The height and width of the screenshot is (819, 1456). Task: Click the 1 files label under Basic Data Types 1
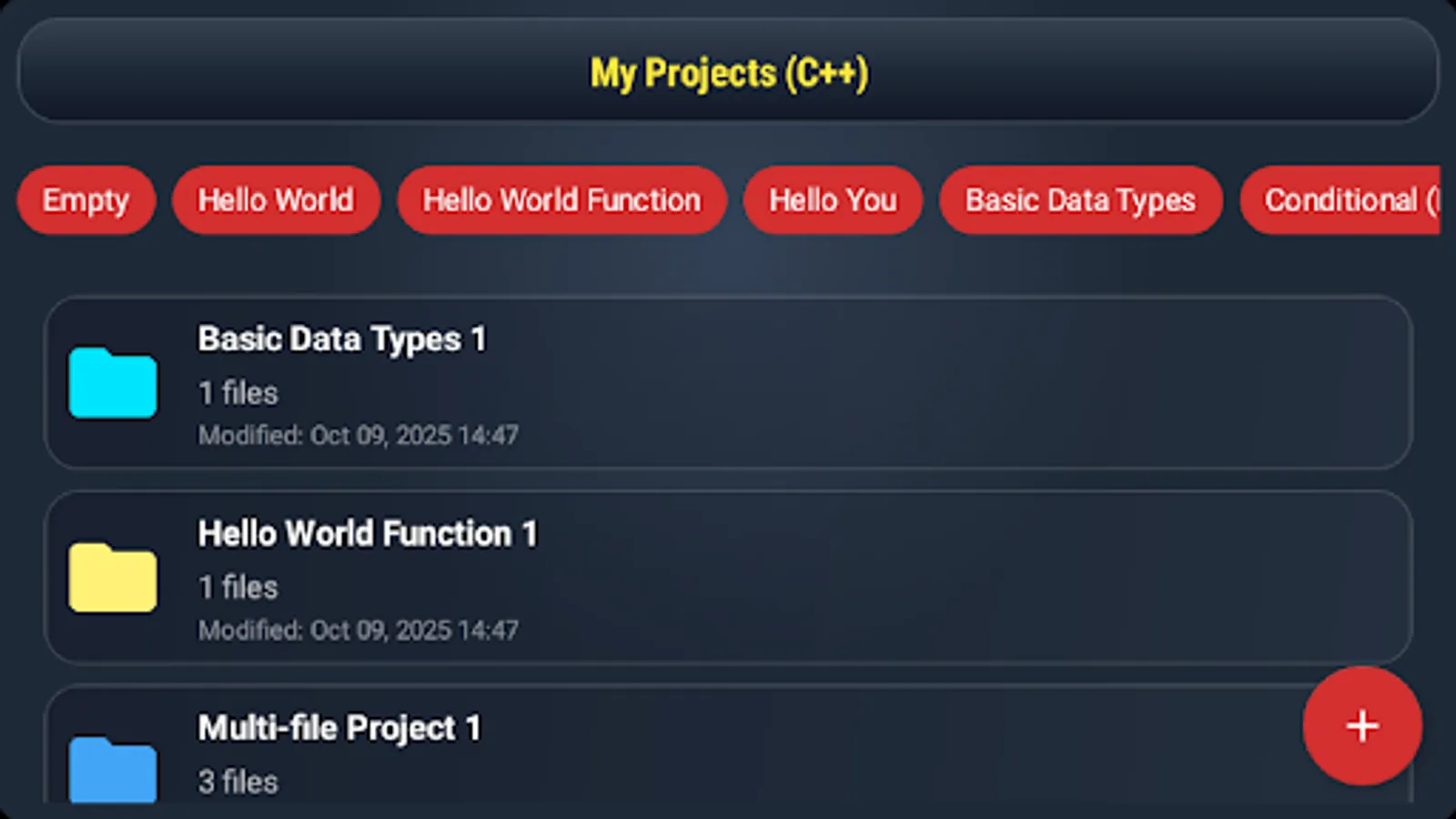pyautogui.click(x=238, y=391)
